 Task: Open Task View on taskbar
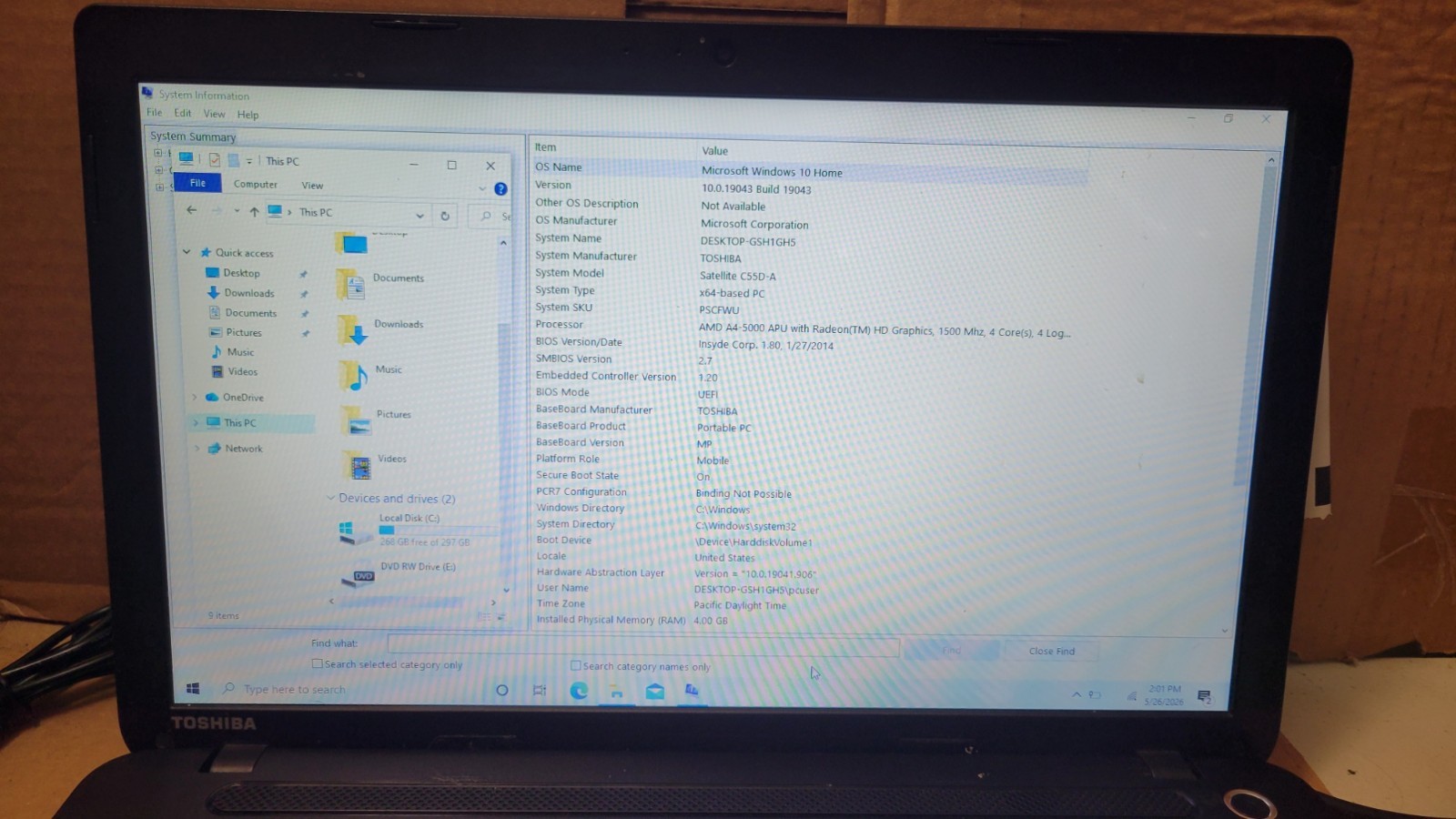point(540,691)
